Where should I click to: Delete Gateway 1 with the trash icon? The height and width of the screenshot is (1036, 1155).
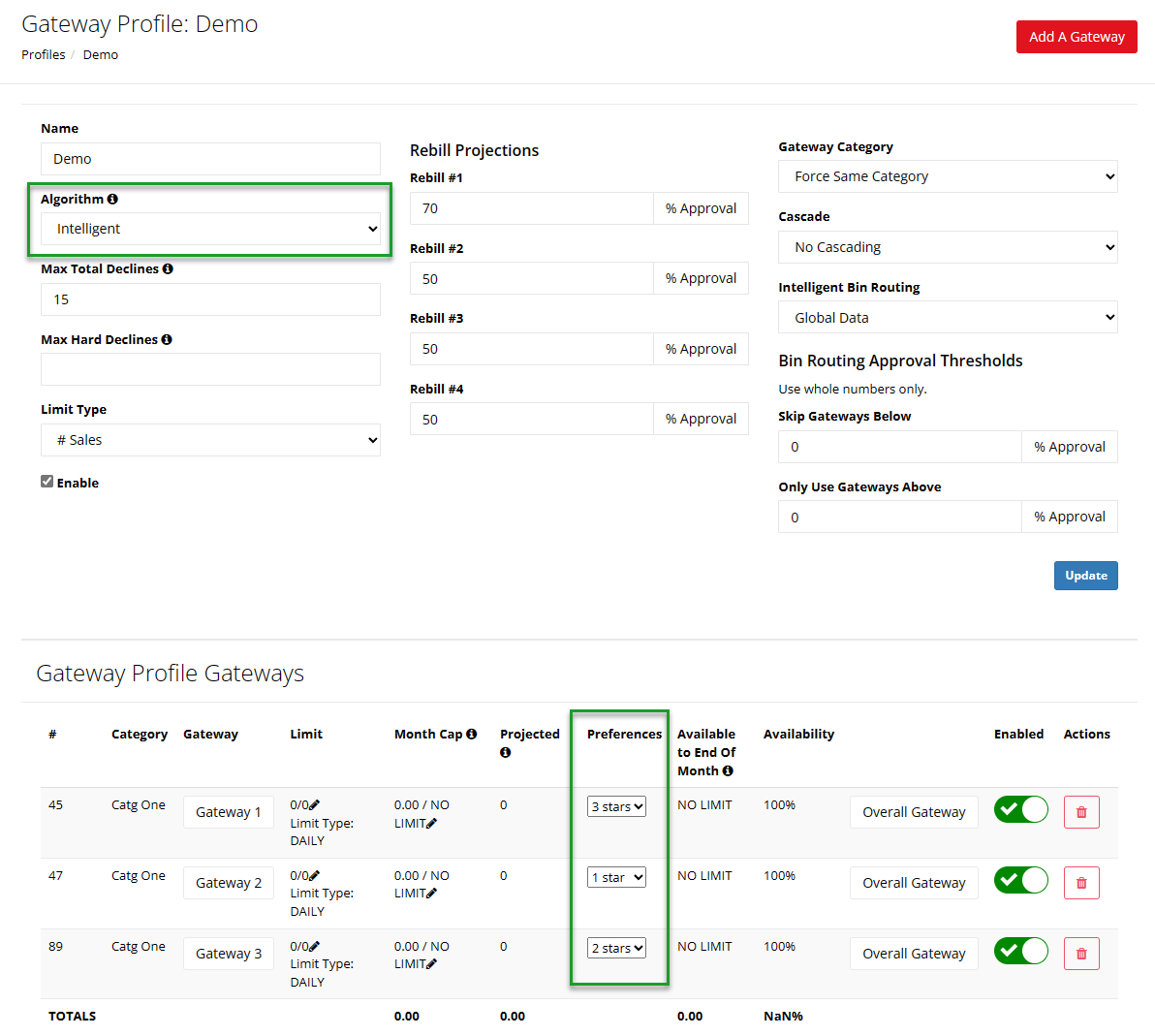click(1081, 812)
